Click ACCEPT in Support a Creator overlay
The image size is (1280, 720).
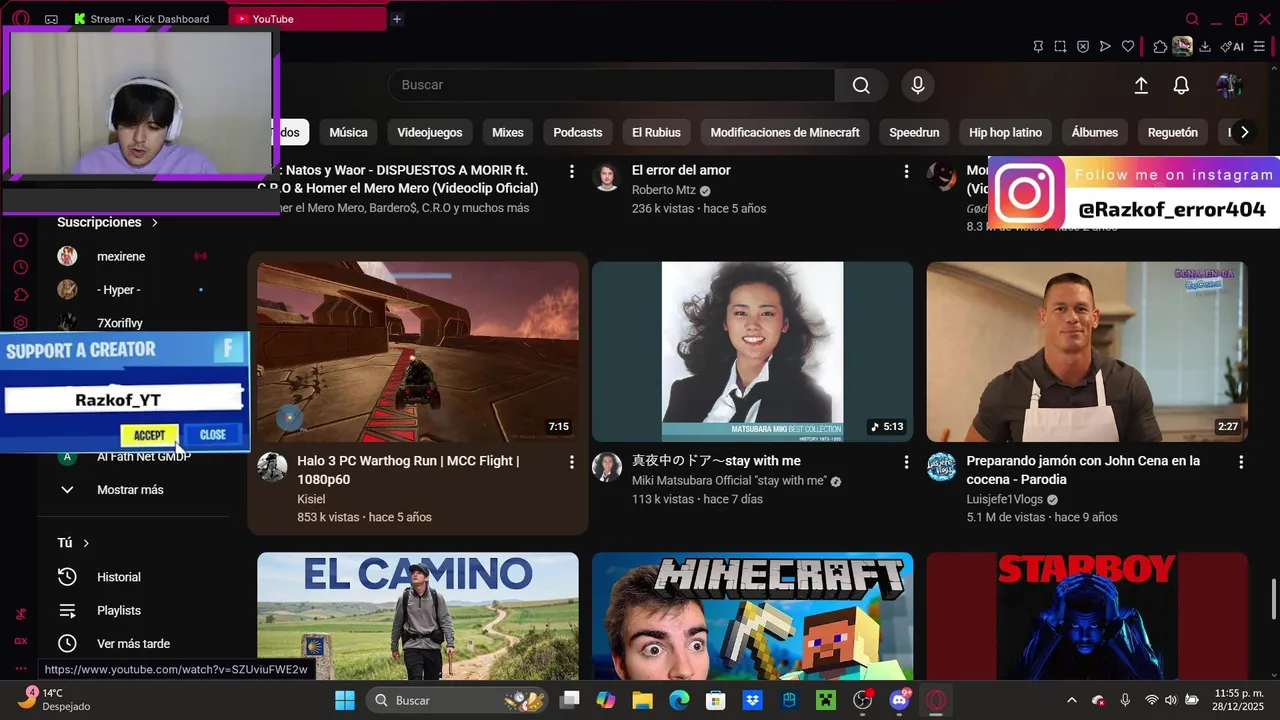(x=149, y=435)
